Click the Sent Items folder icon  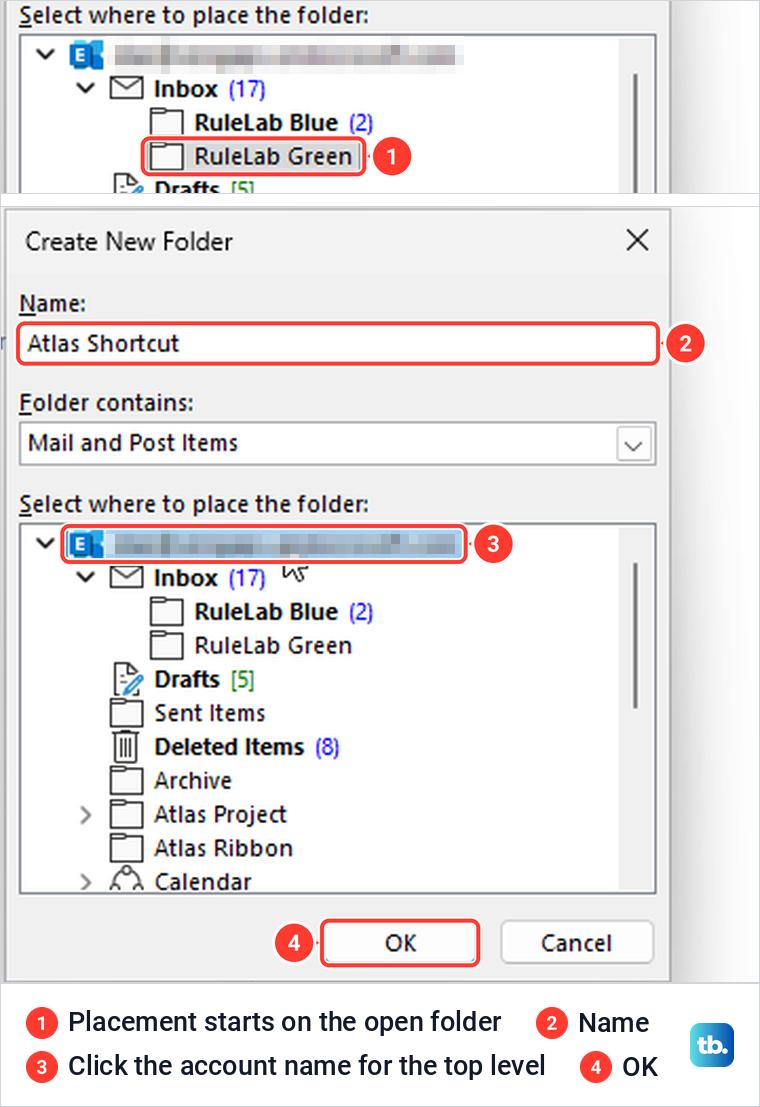127,712
